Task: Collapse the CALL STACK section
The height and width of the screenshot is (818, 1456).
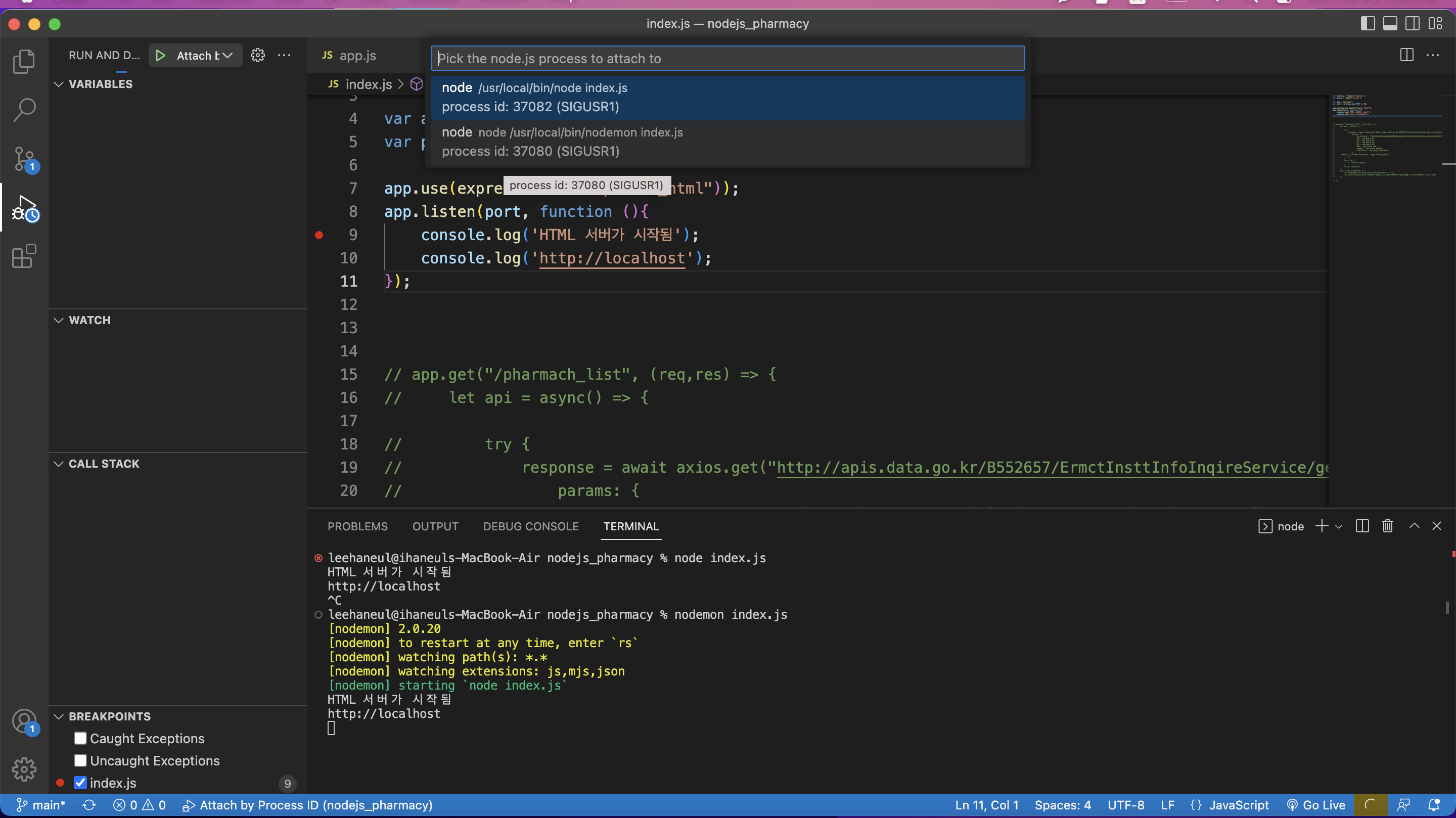Action: (x=59, y=464)
